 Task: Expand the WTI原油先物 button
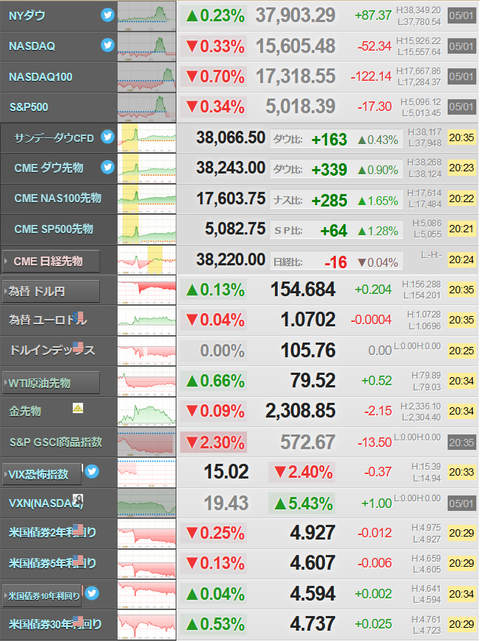[x=51, y=383]
